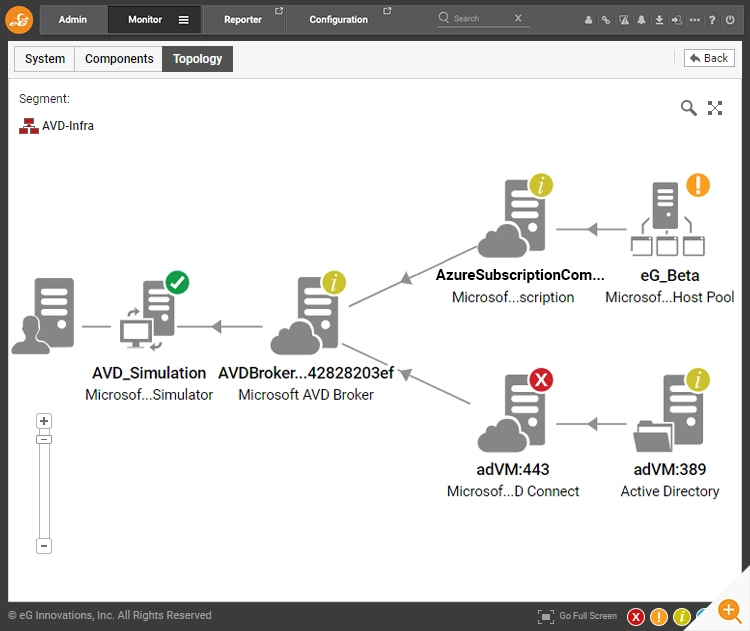
Task: Click the green check status on AVD_Simulation
Action: [x=177, y=282]
